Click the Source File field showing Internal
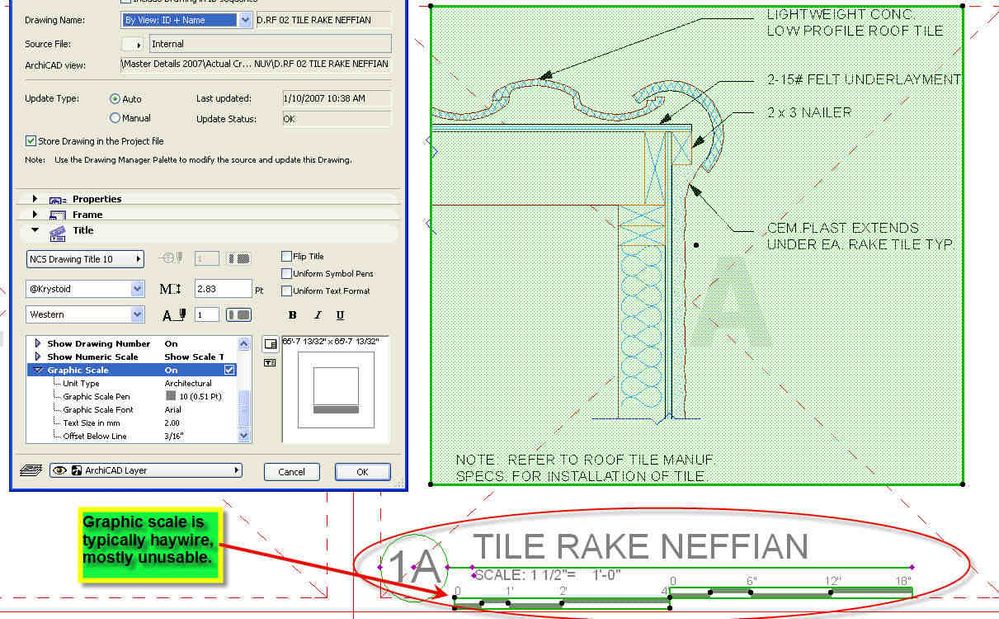 click(x=270, y=44)
